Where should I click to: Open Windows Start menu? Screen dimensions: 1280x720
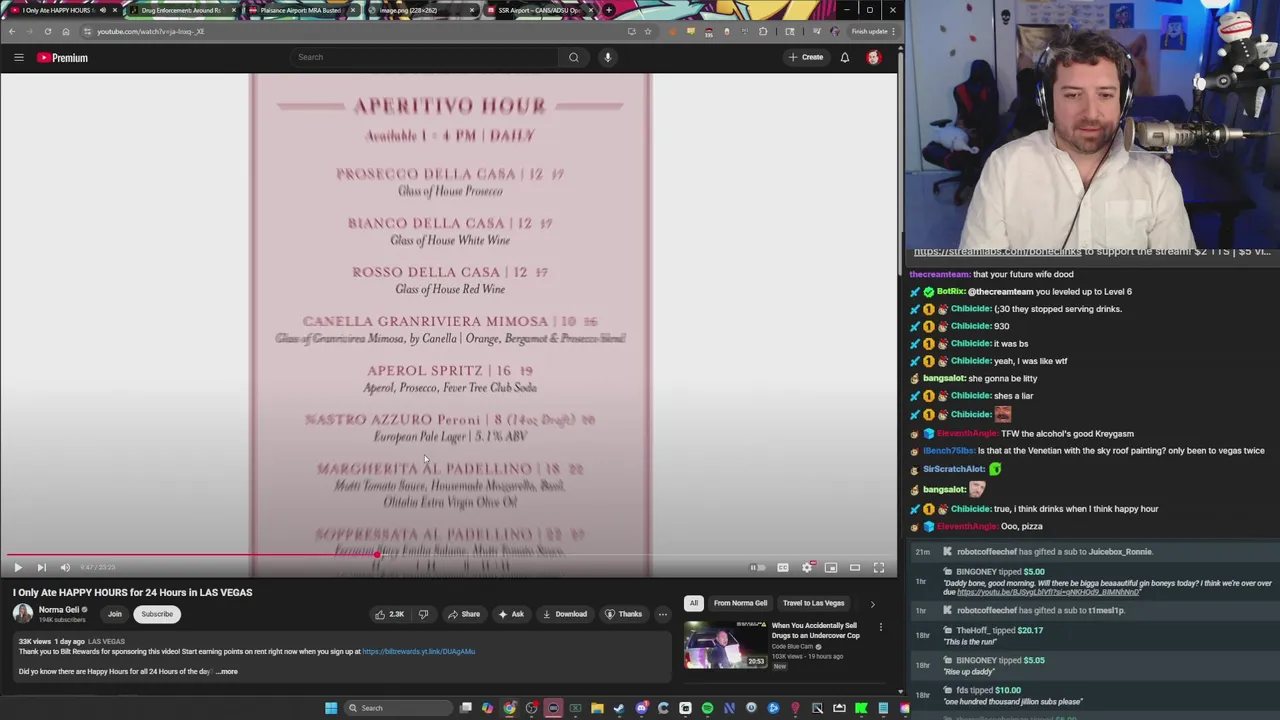[331, 708]
